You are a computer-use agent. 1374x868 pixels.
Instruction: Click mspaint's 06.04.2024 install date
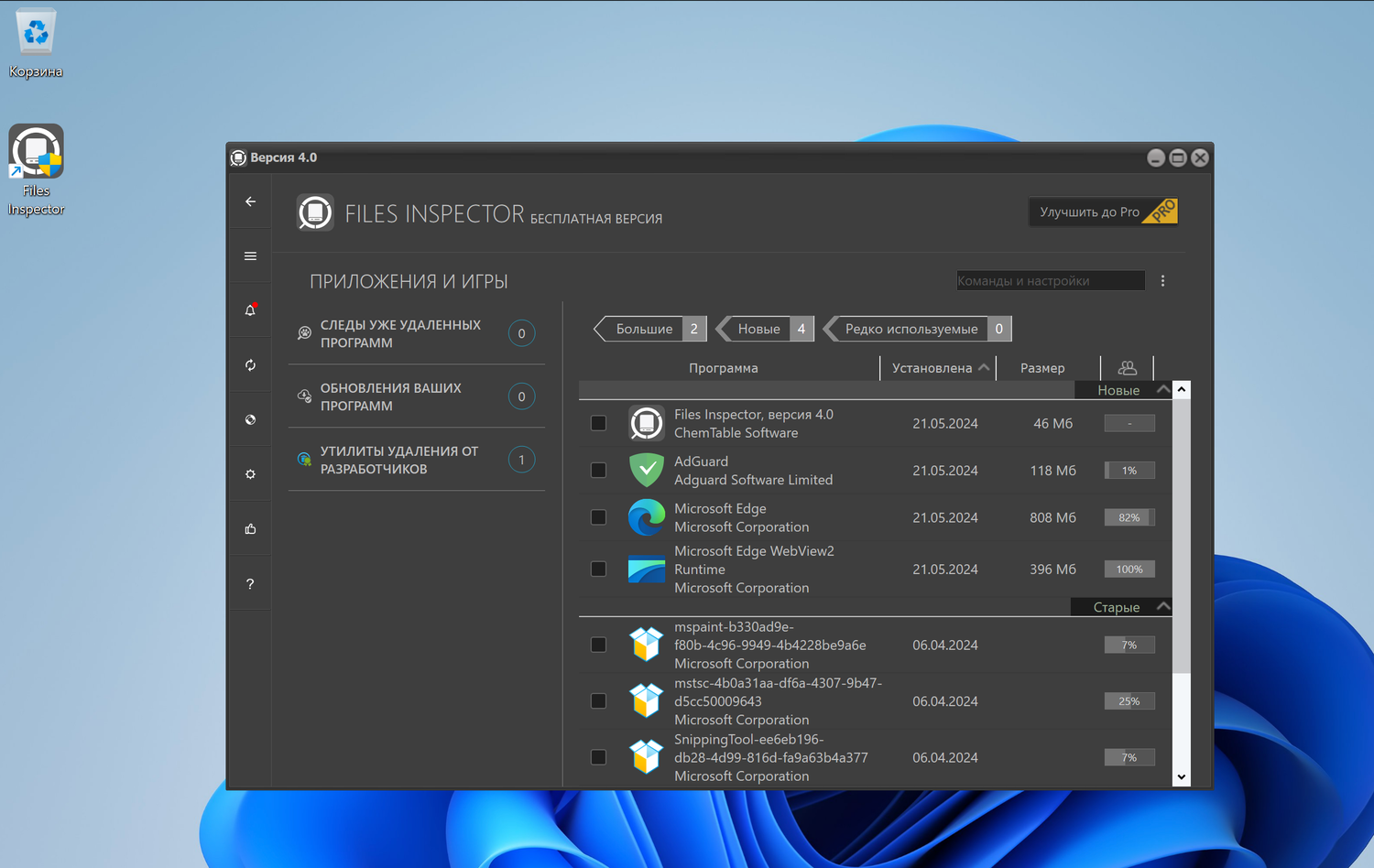(945, 645)
